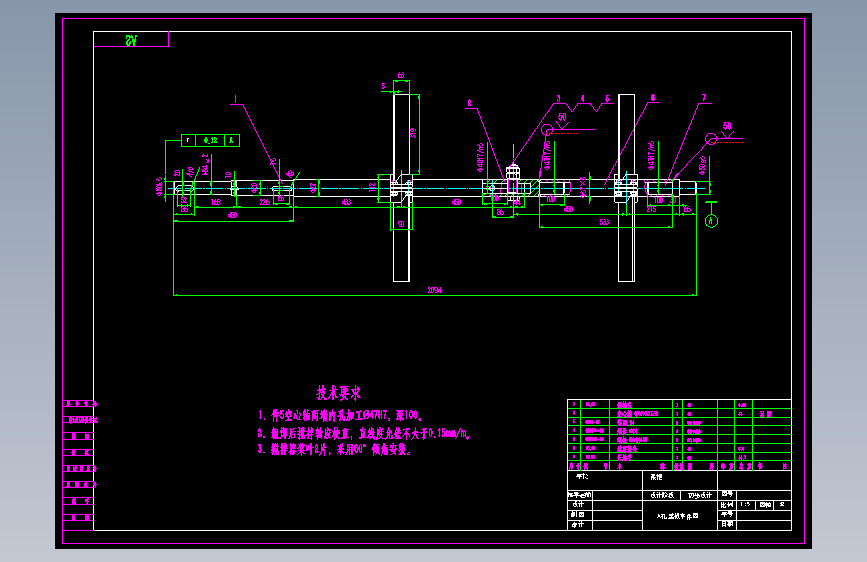
Task: Click the overall length dimension 2094
Action: pyautogui.click(x=435, y=290)
